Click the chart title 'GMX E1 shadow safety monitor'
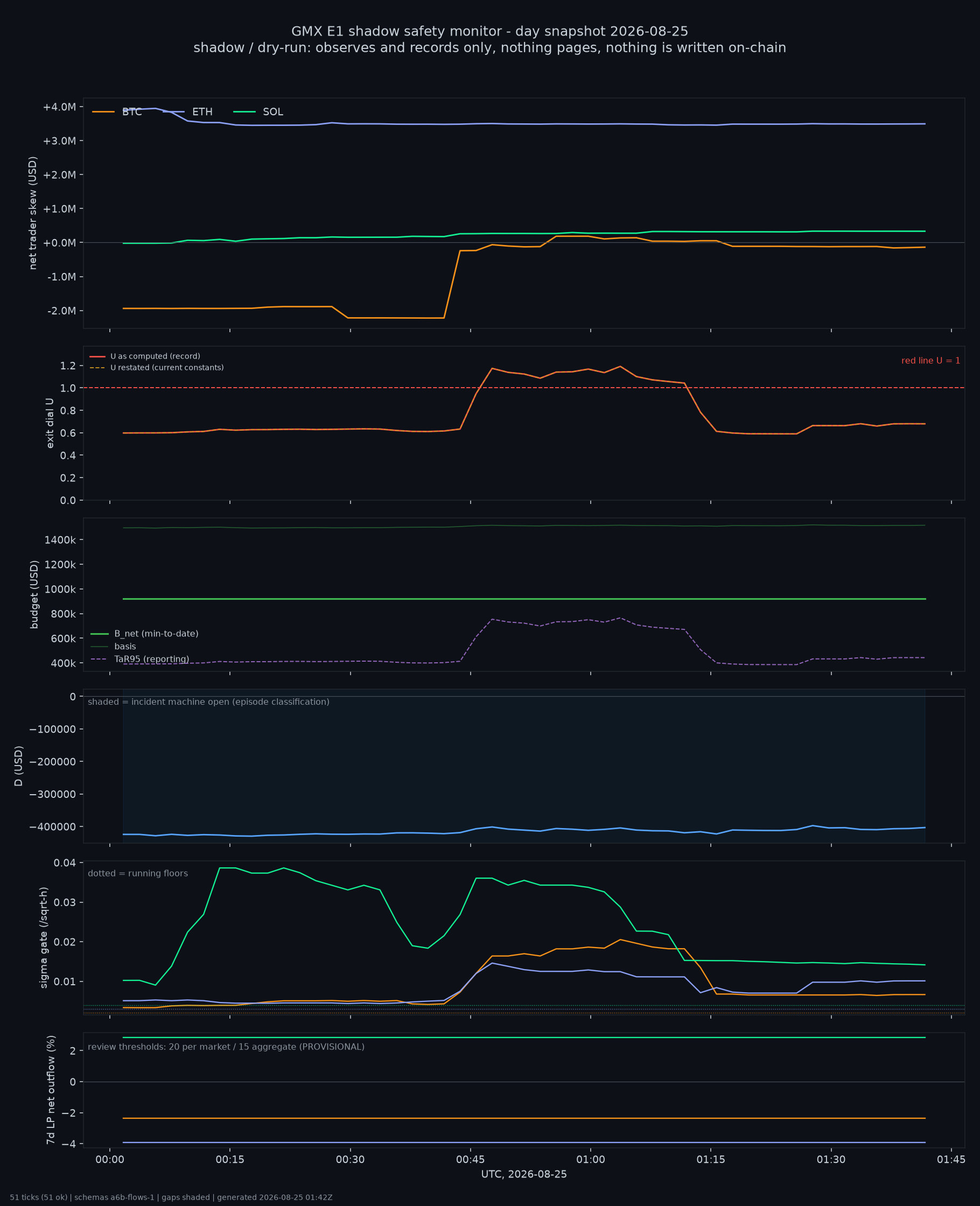 coord(489,31)
